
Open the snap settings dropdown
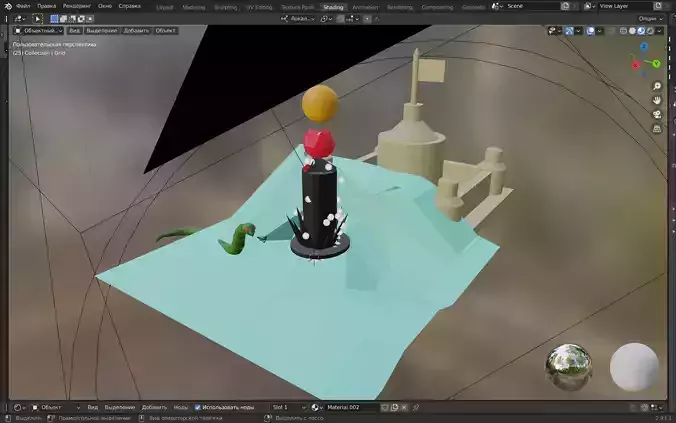pyautogui.click(x=352, y=19)
